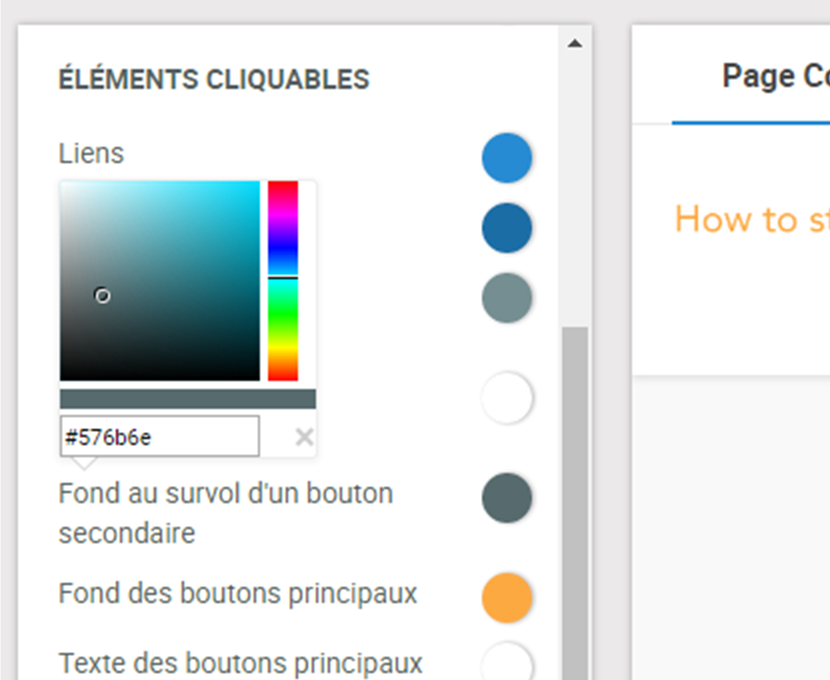
Task: Click the circular picker handle in gradient
Action: pos(102,295)
